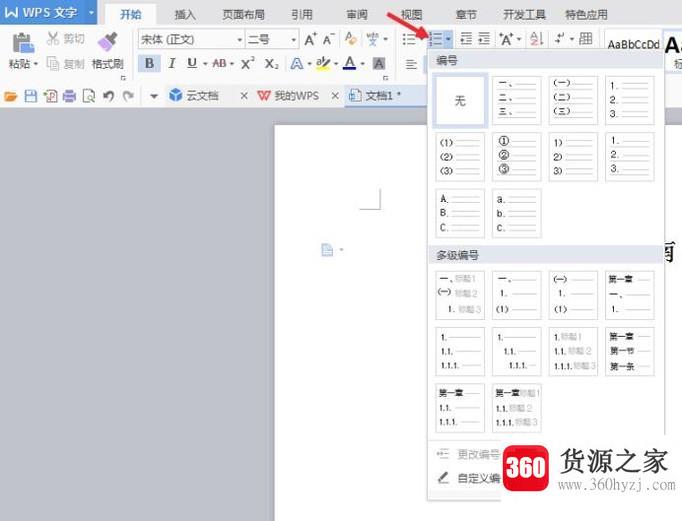Toggle character shading A button
682x521 pixels.
point(379,64)
